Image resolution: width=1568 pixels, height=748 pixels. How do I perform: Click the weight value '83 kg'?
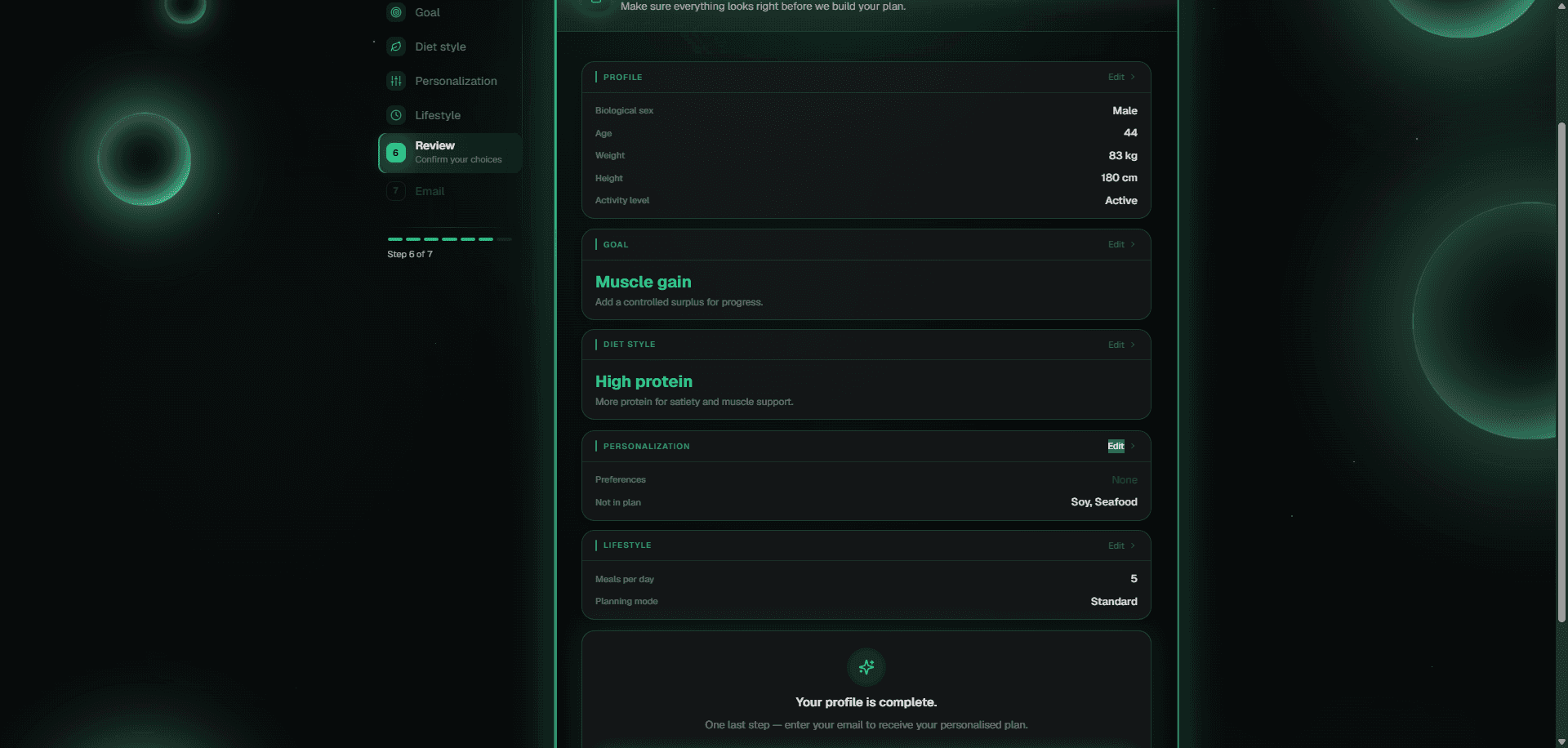click(x=1123, y=155)
